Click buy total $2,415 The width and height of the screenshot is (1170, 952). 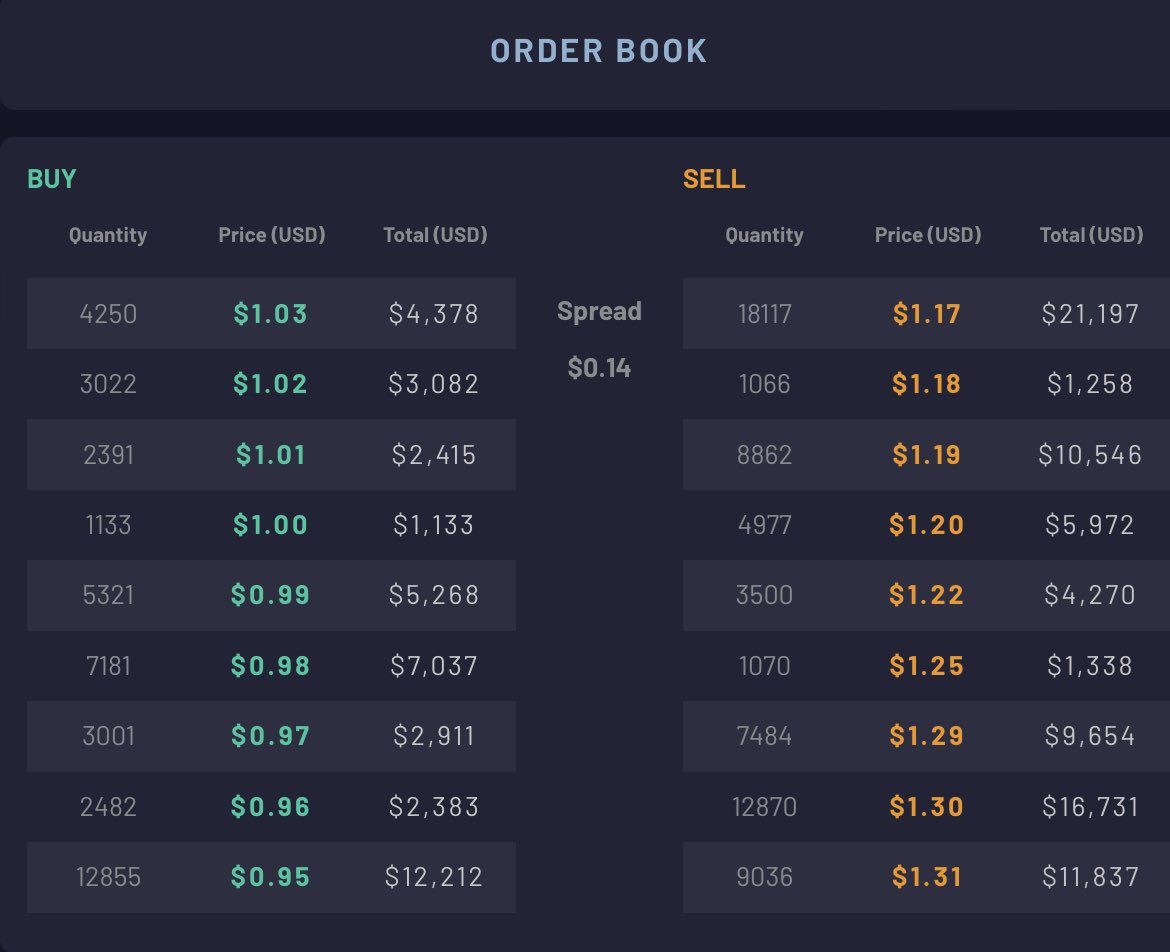click(434, 454)
